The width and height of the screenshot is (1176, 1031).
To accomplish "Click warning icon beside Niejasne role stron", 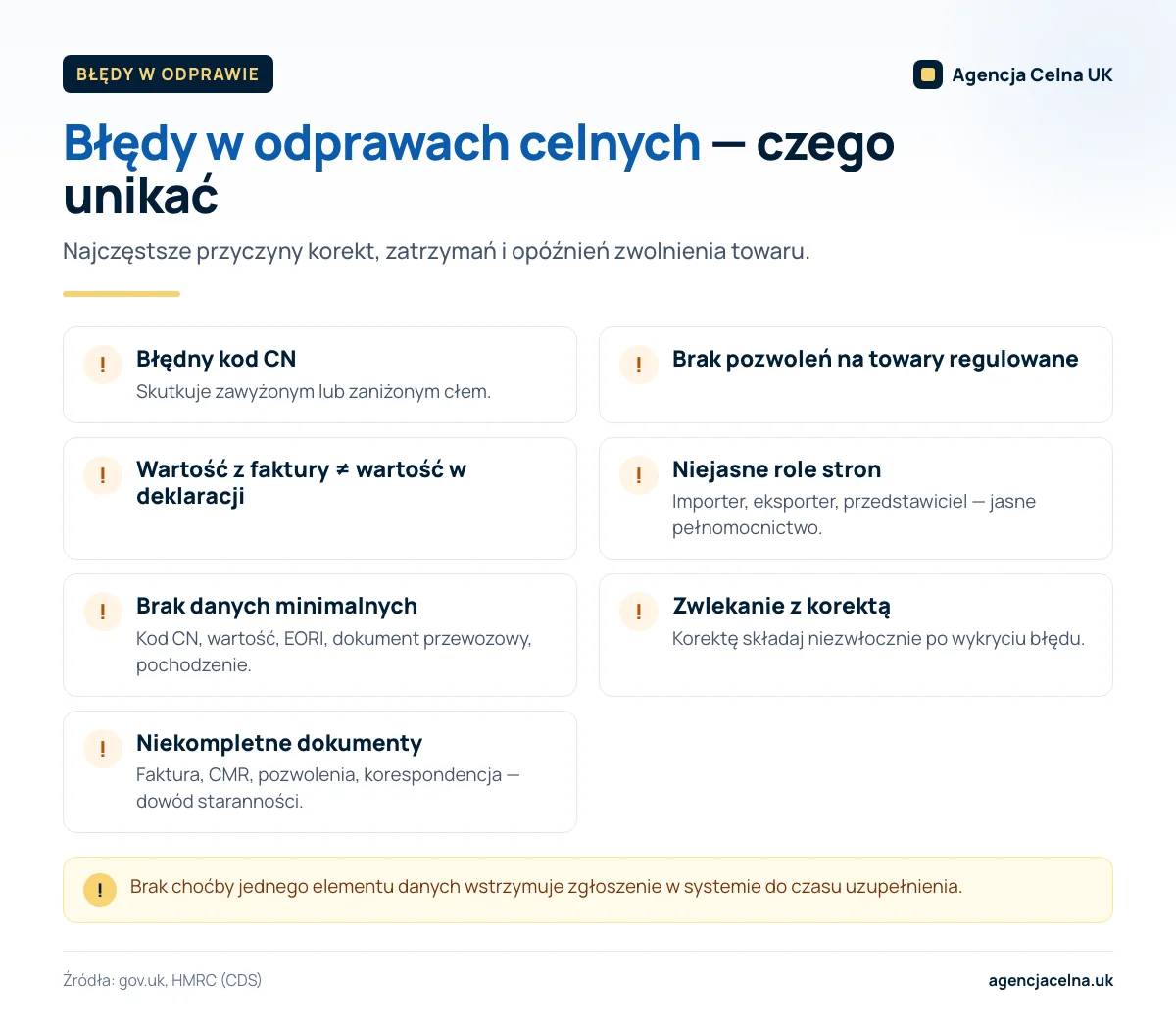I will (x=639, y=475).
